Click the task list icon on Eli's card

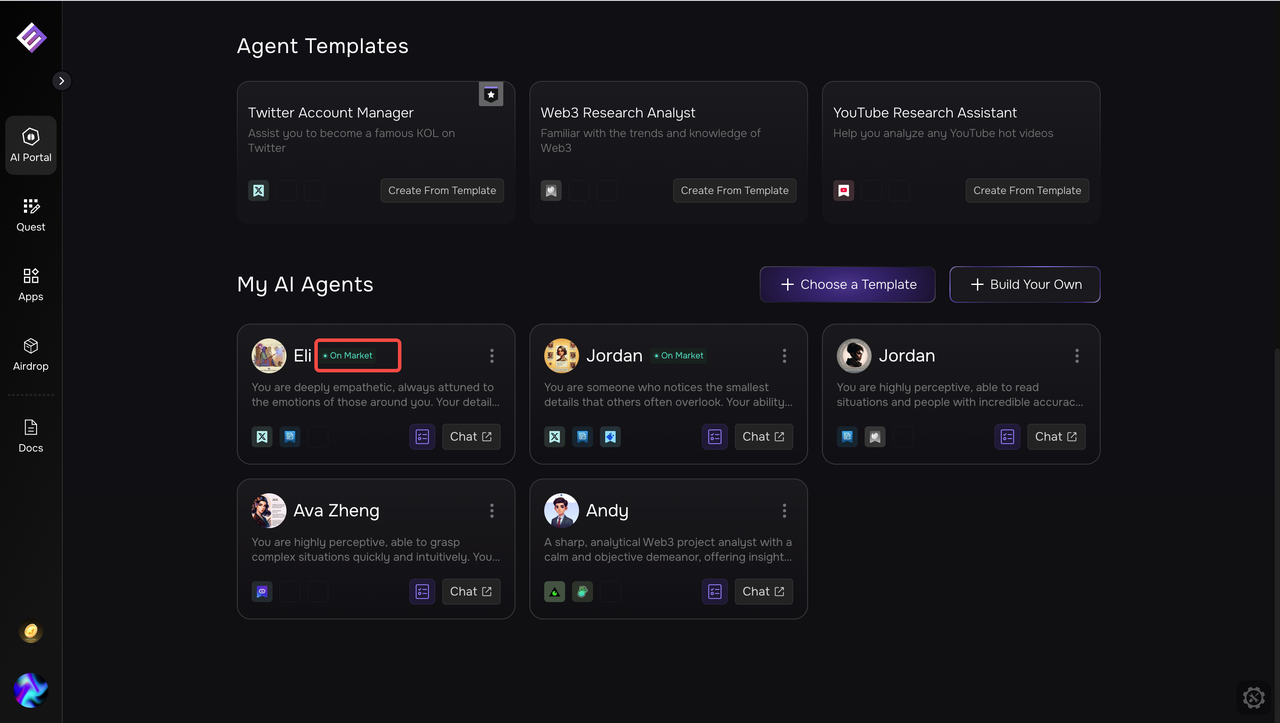click(x=422, y=437)
